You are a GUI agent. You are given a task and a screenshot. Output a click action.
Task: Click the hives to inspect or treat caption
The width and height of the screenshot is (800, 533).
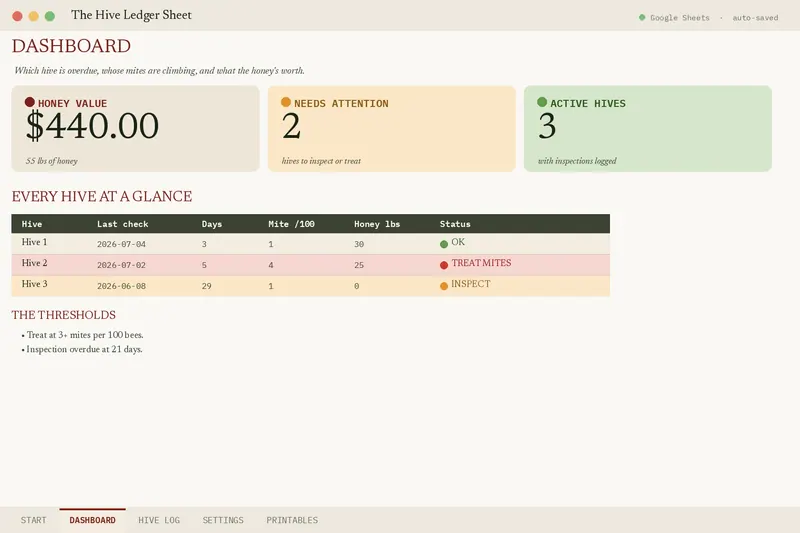(321, 161)
